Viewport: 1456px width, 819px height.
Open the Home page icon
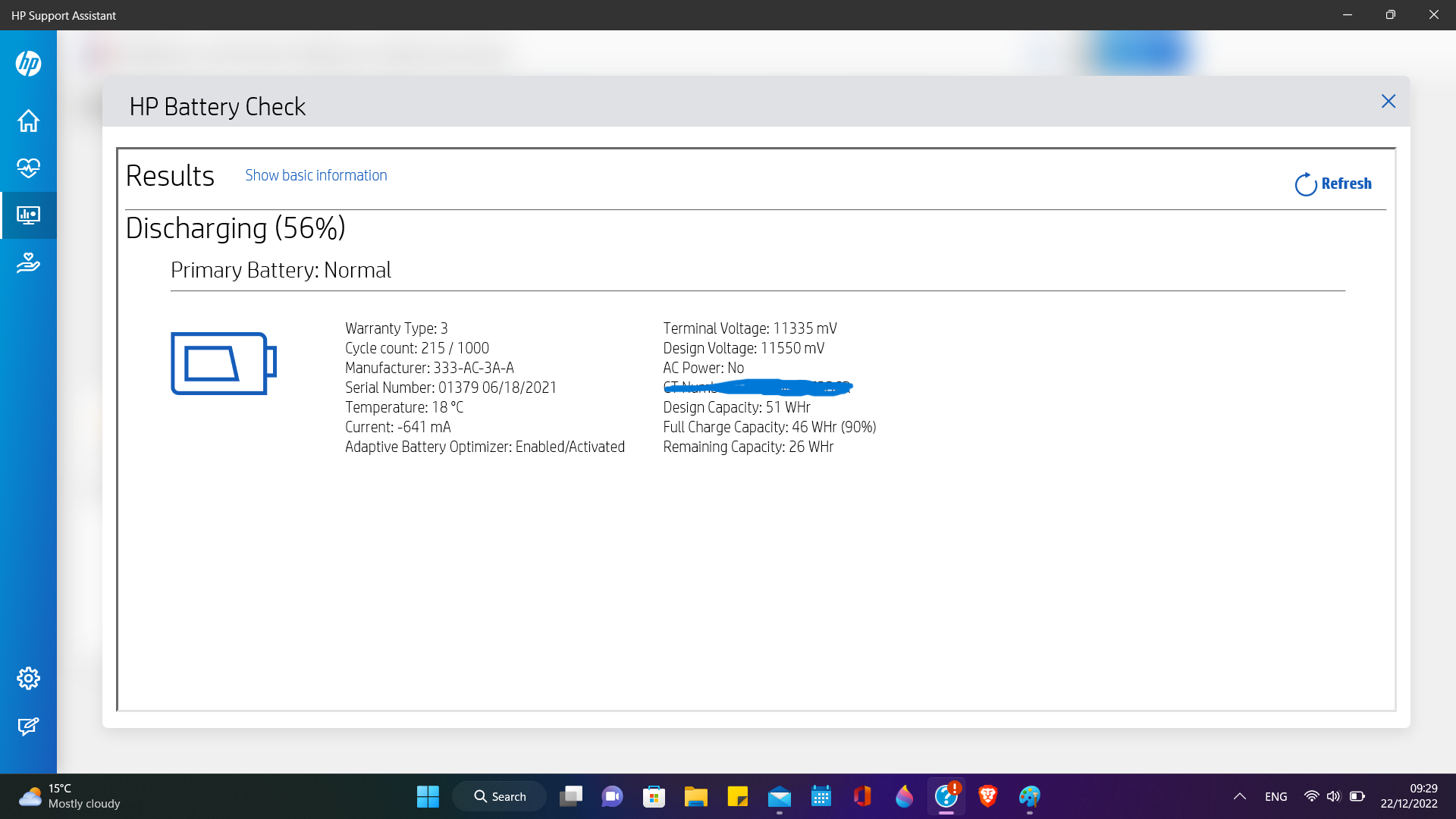pos(28,121)
